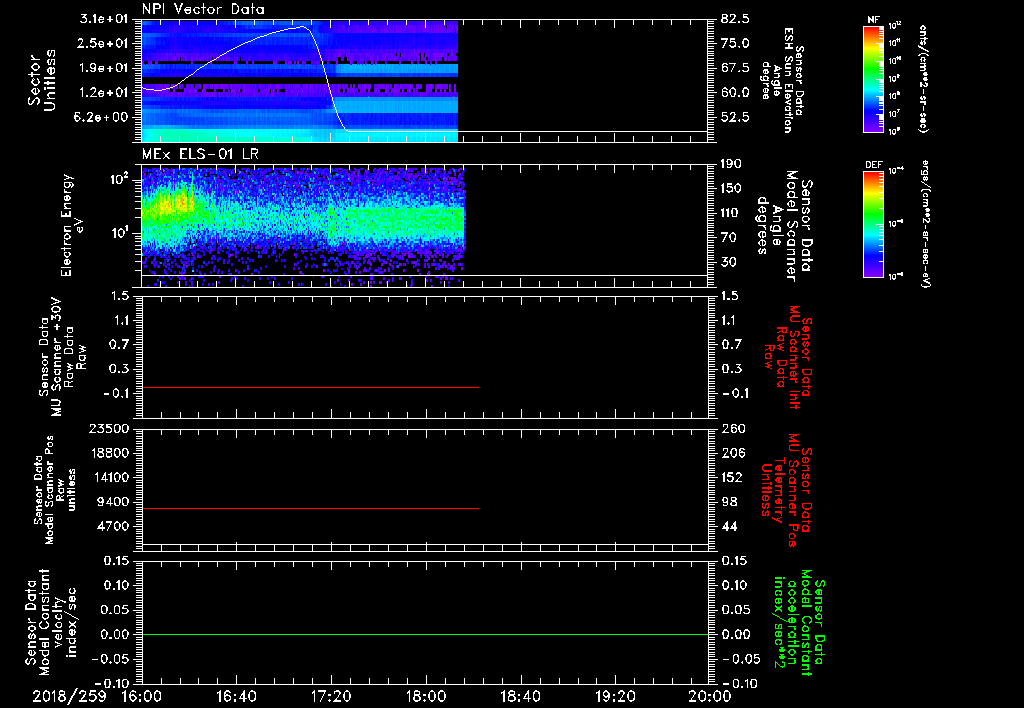This screenshot has height=708, width=1024.
Task: Click the 'Model Scanner Pos Raw unitless' axis title
Action: (x=56, y=490)
